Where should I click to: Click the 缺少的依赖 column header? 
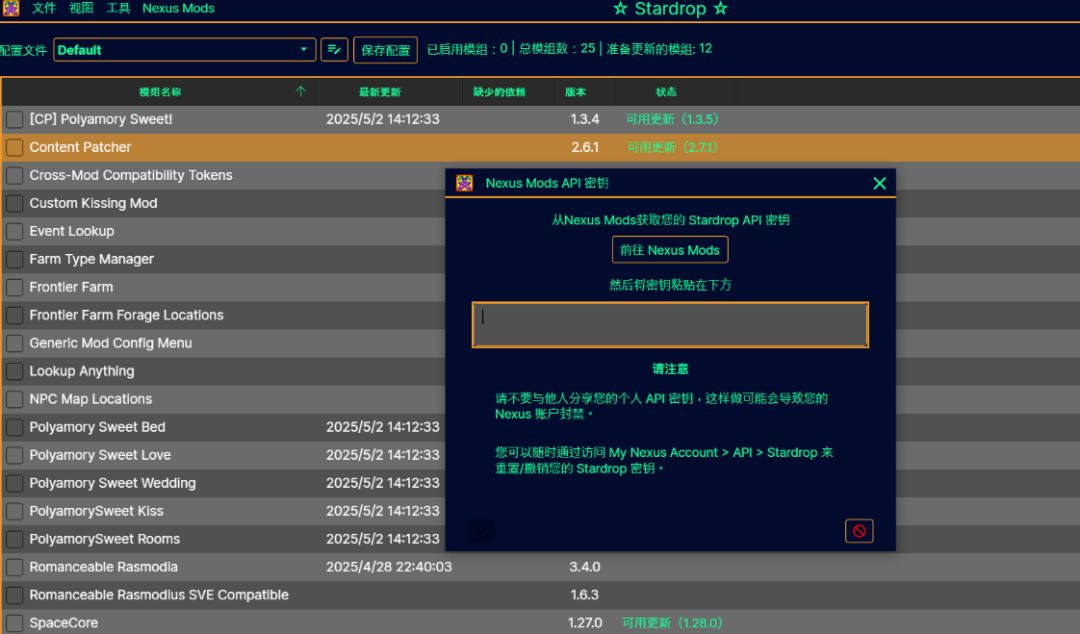(x=499, y=92)
